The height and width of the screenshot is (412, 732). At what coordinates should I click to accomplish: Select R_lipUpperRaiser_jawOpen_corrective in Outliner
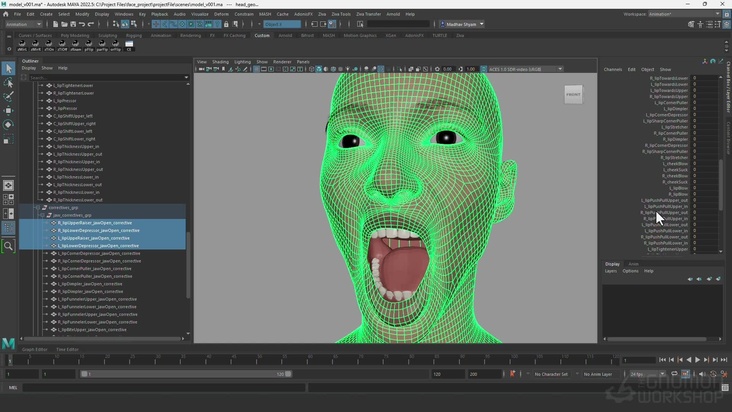95,223
